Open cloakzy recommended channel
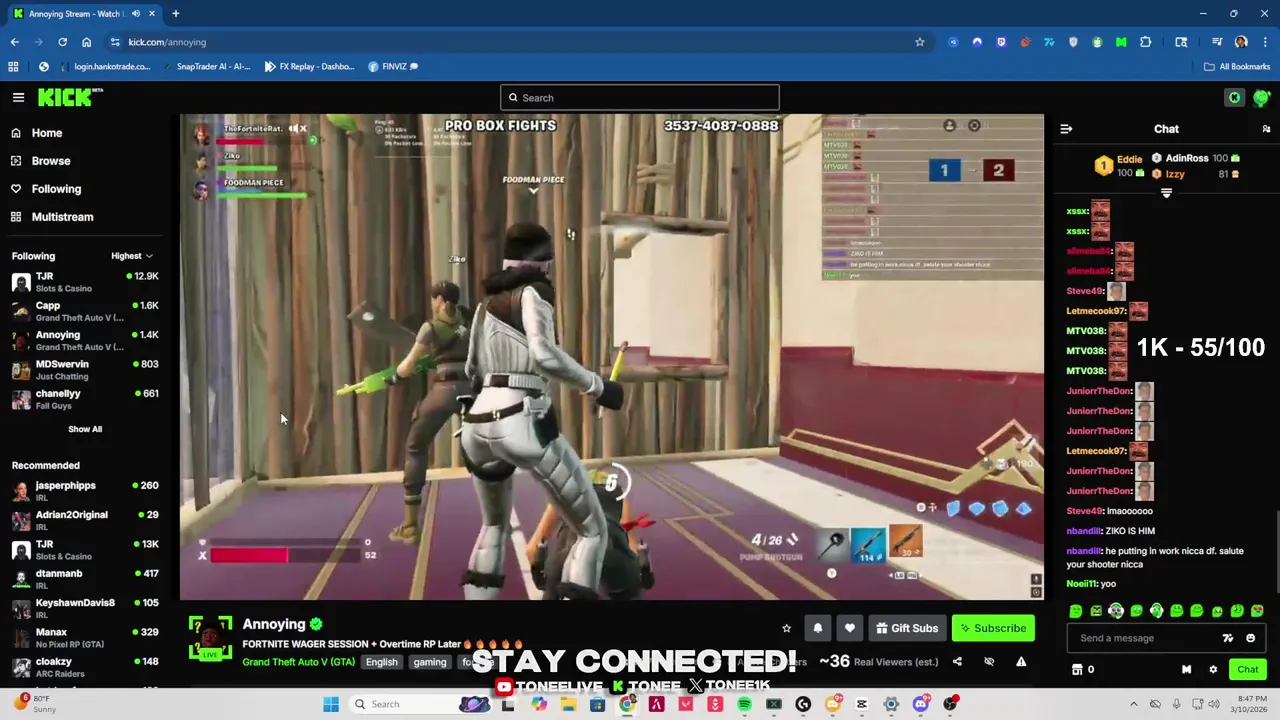 [x=85, y=667]
